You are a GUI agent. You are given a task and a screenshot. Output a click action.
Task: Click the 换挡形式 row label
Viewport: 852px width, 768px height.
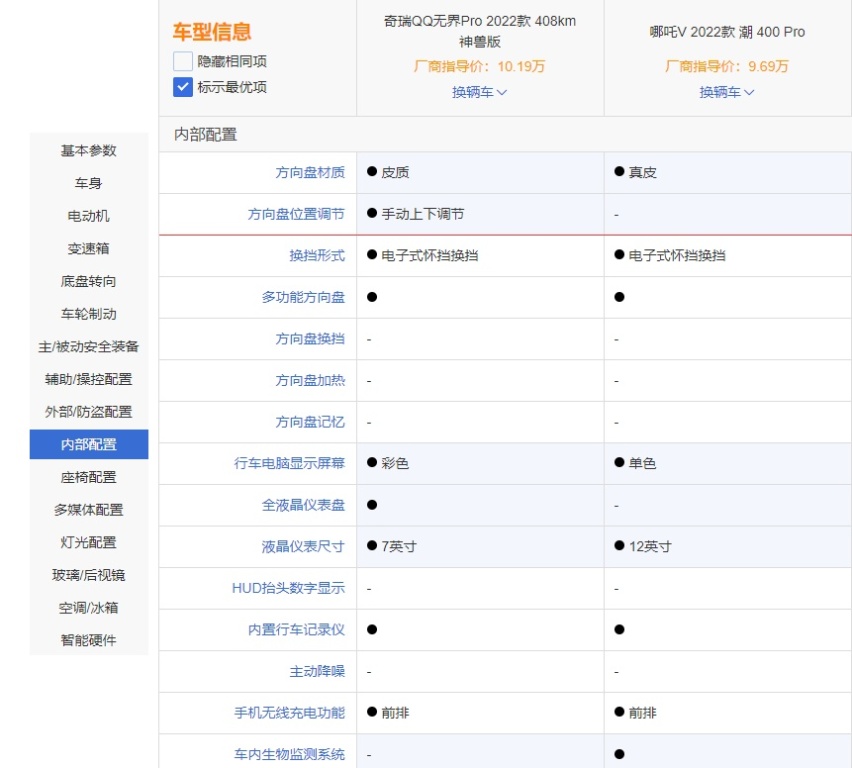coord(317,255)
